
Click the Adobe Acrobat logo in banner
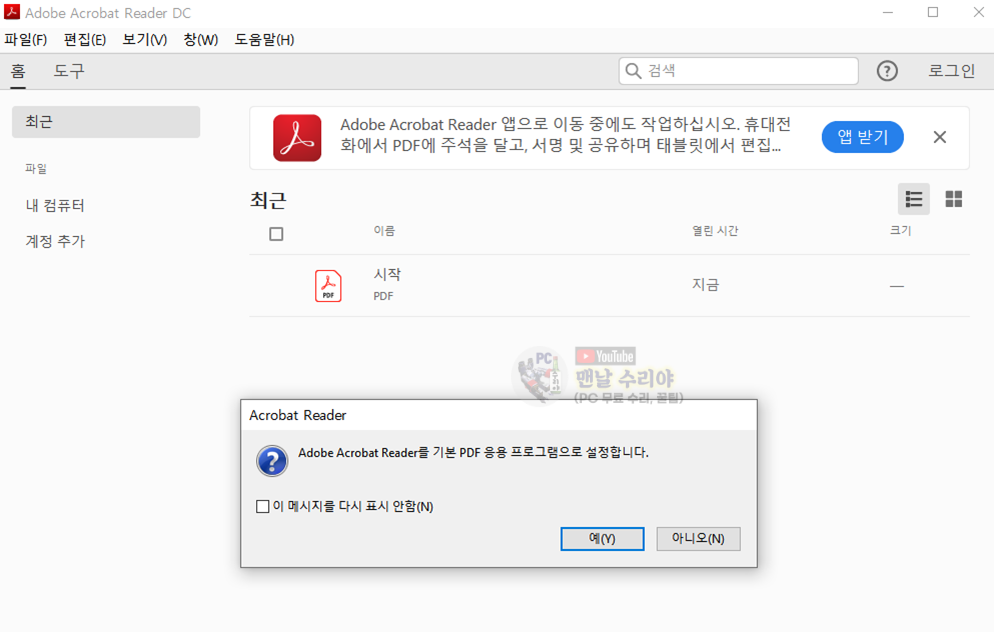(297, 138)
